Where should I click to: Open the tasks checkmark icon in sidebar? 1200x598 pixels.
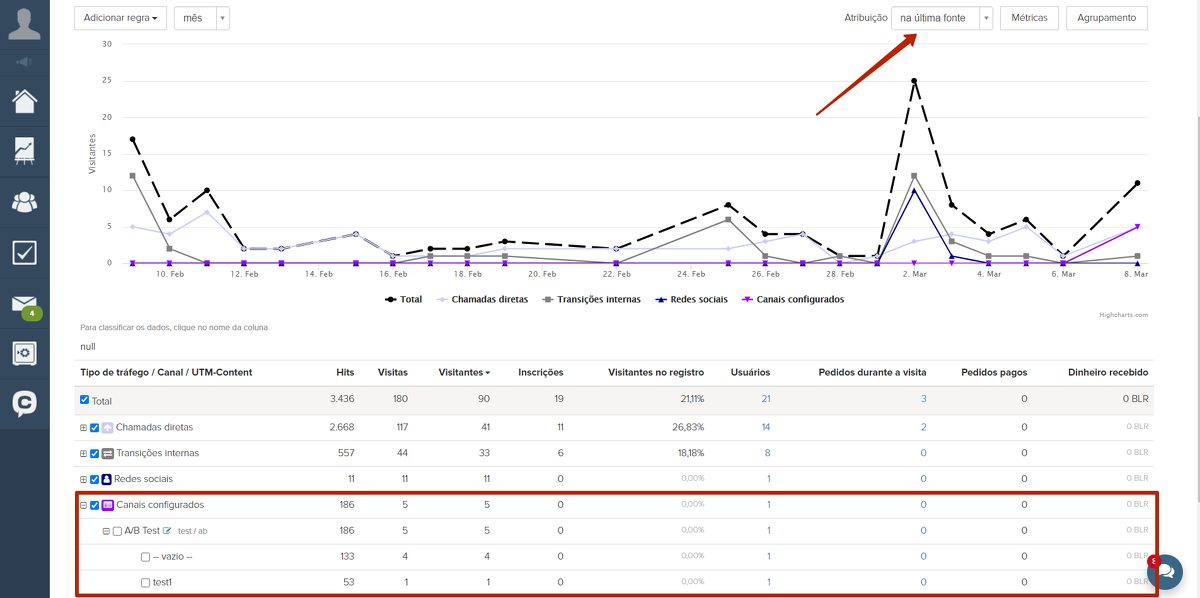click(24, 252)
